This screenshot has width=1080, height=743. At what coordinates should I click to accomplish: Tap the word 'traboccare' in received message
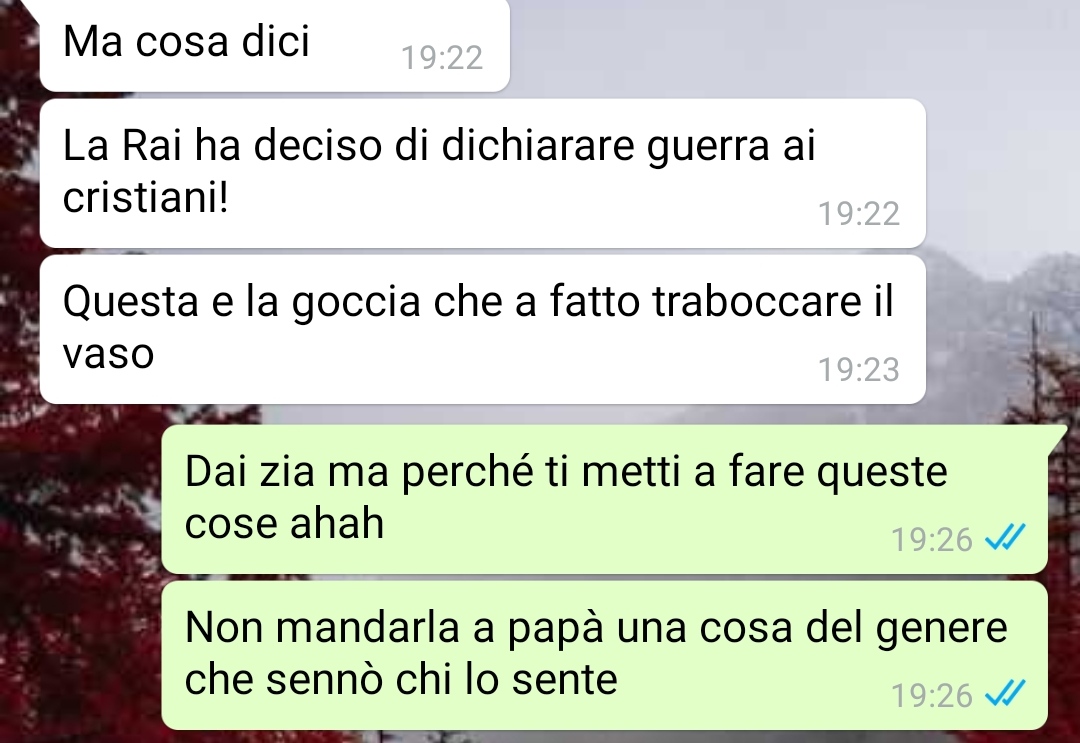click(756, 302)
